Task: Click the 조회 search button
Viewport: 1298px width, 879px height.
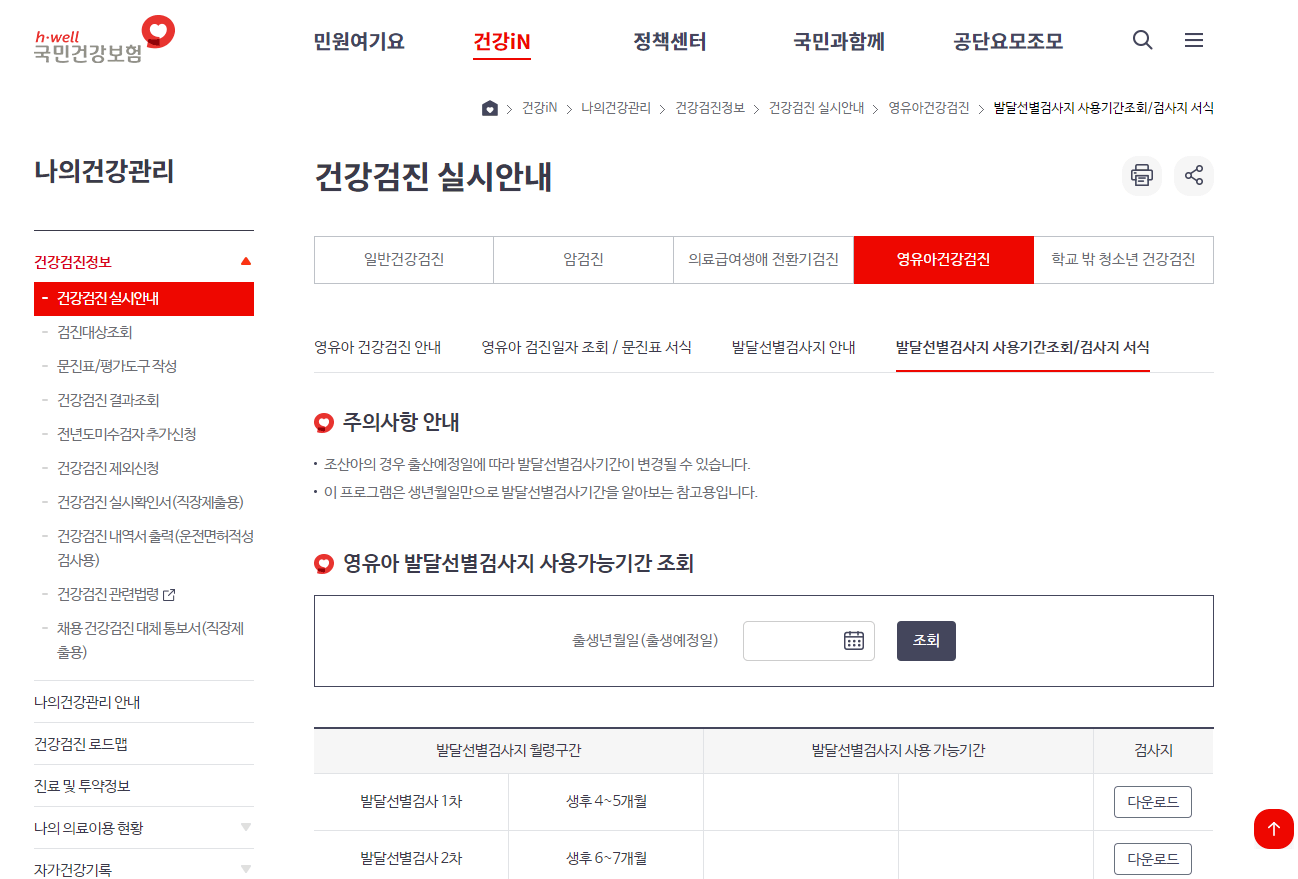Action: click(925, 640)
